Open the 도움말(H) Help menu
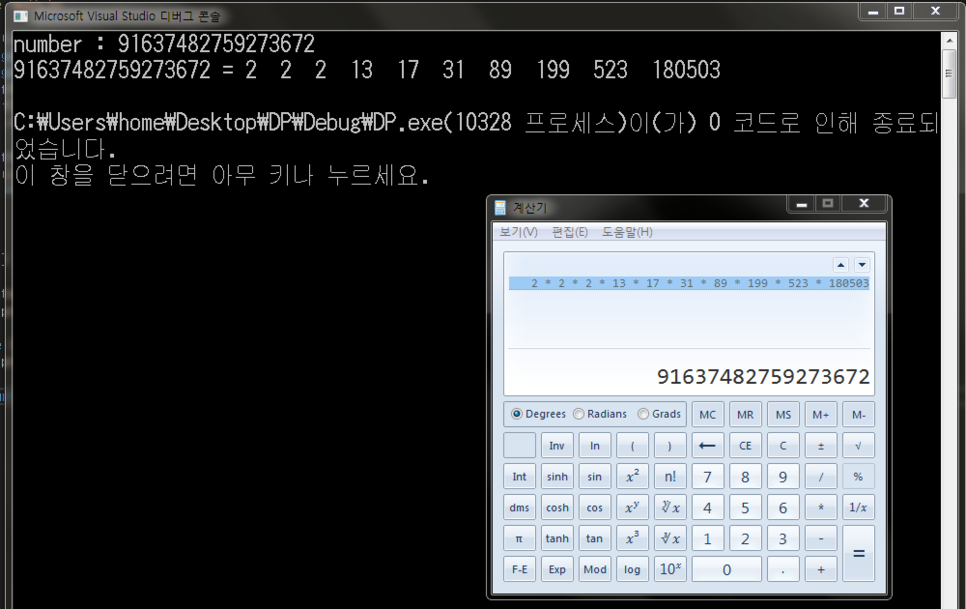Screen dimensions: 966x609 click(627, 232)
